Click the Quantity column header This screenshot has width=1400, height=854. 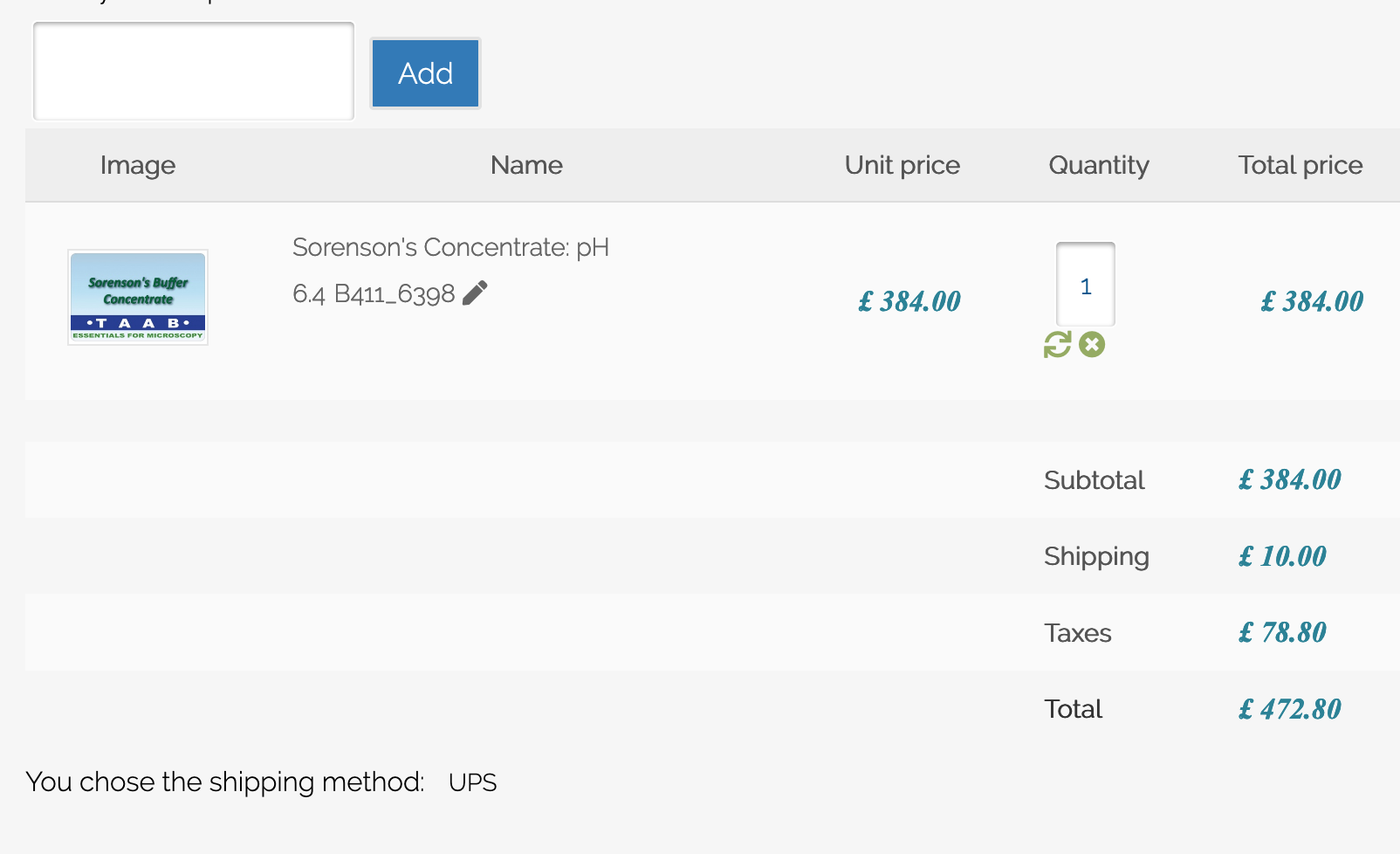(1098, 165)
